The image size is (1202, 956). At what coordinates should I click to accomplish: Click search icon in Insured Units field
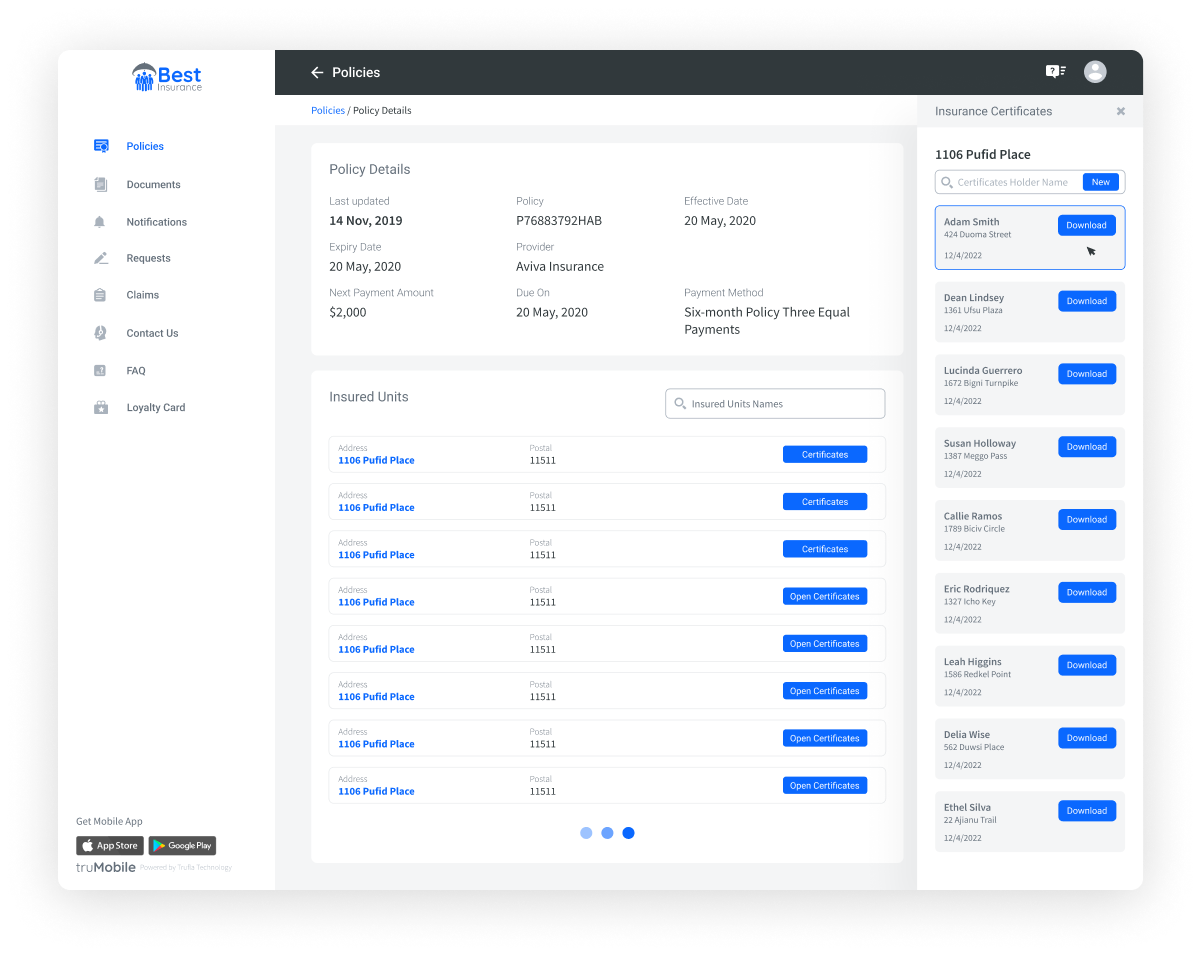pyautogui.click(x=680, y=404)
